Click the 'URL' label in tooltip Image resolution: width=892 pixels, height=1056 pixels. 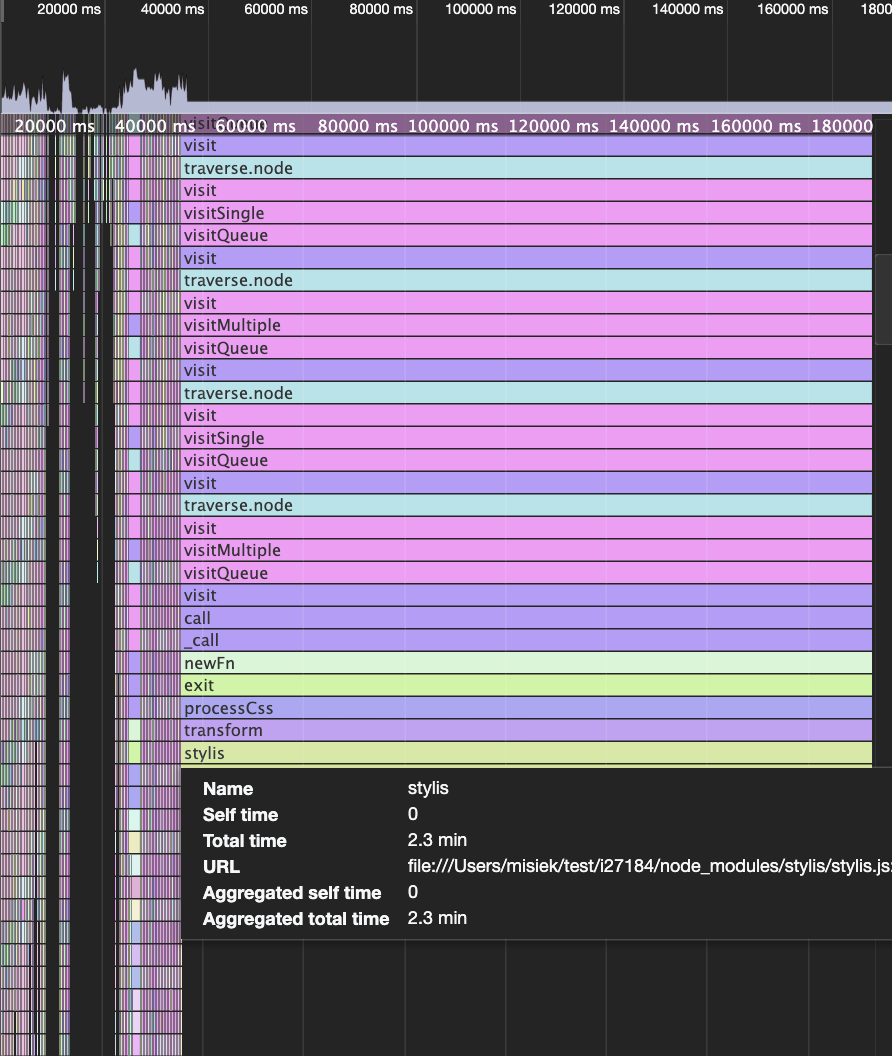[221, 867]
